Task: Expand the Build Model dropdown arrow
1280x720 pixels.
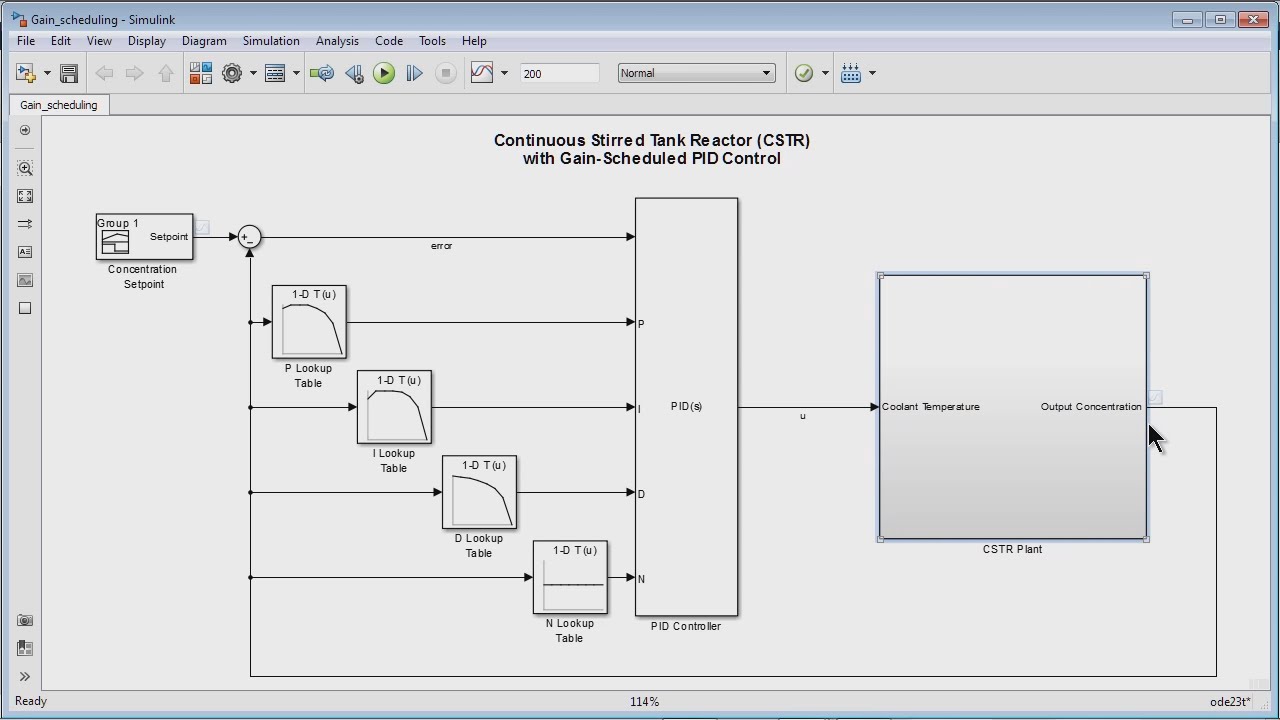Action: click(872, 73)
